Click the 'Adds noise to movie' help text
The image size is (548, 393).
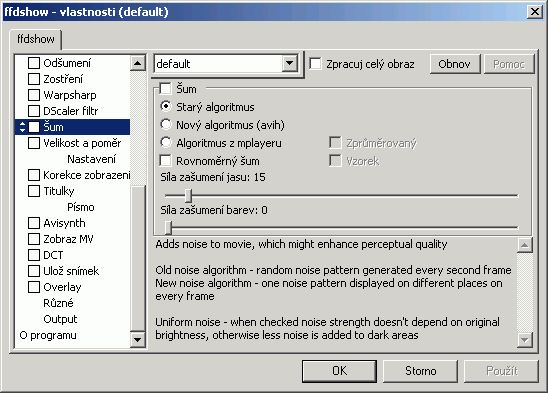pyautogui.click(x=301, y=244)
